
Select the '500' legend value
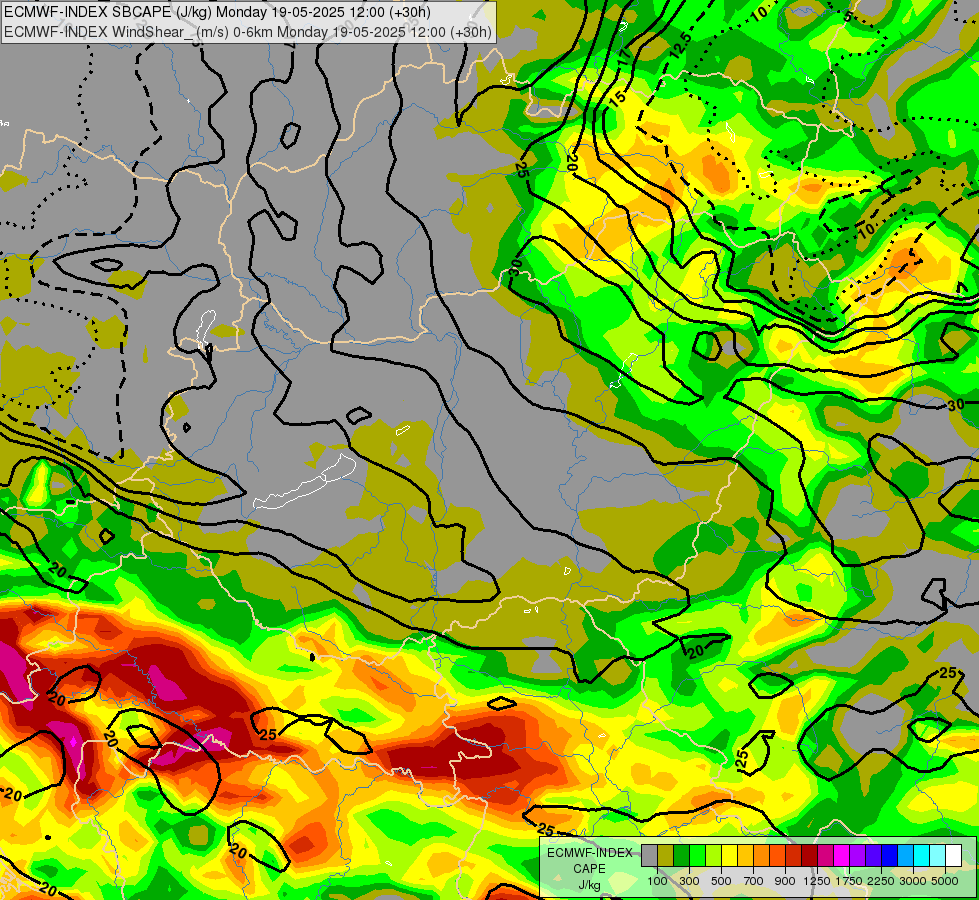[x=721, y=881]
